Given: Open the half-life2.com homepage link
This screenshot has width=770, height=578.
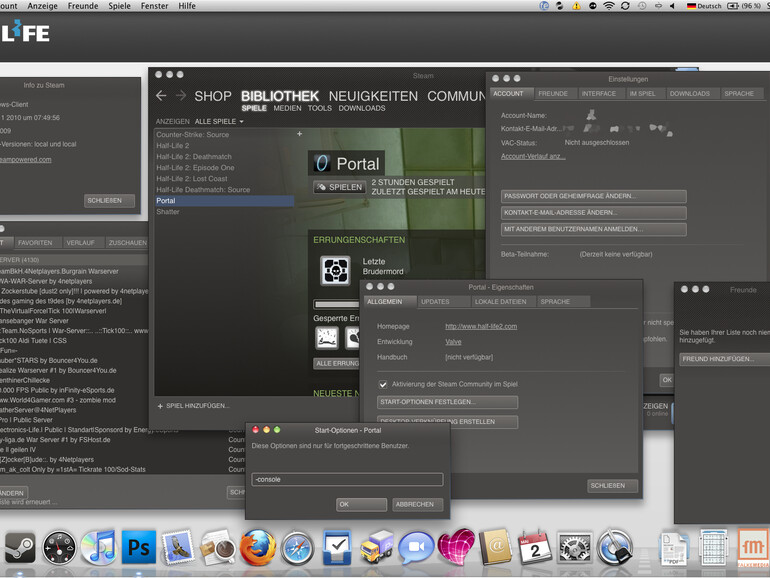Looking at the screenshot, I should pyautogui.click(x=481, y=326).
